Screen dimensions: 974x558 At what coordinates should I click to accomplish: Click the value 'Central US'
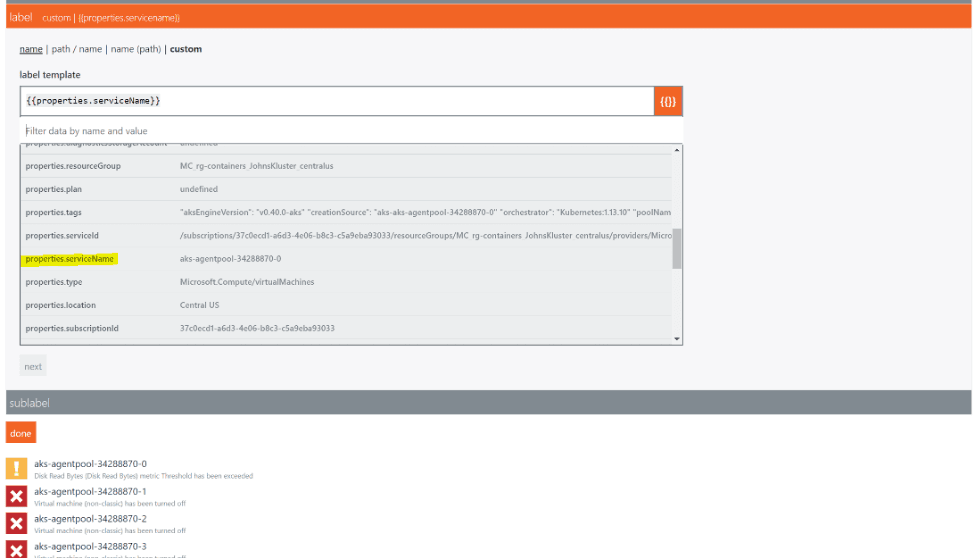[x=199, y=305]
